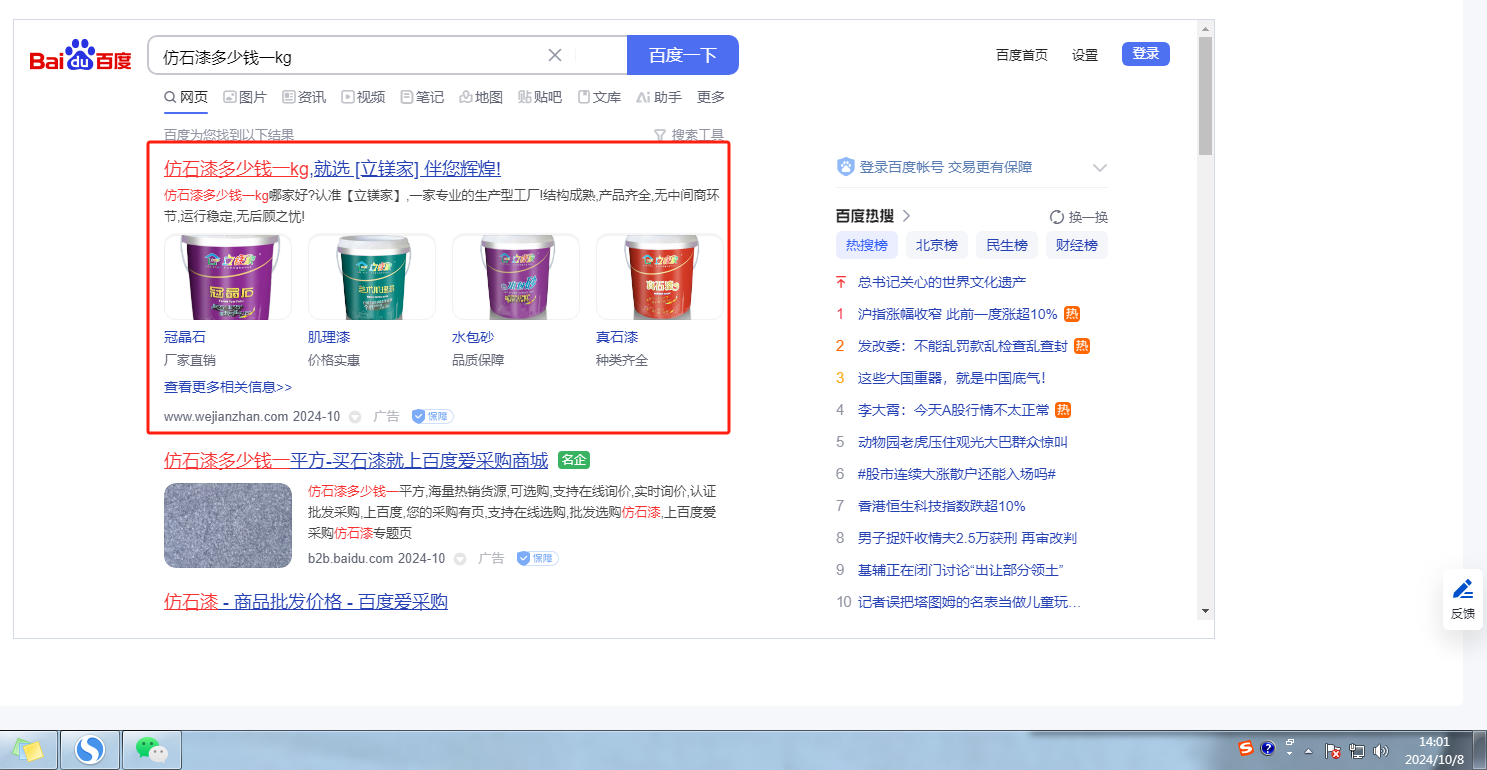The width and height of the screenshot is (1487, 770).
Task: Switch to the 视频 search tab
Action: point(363,97)
